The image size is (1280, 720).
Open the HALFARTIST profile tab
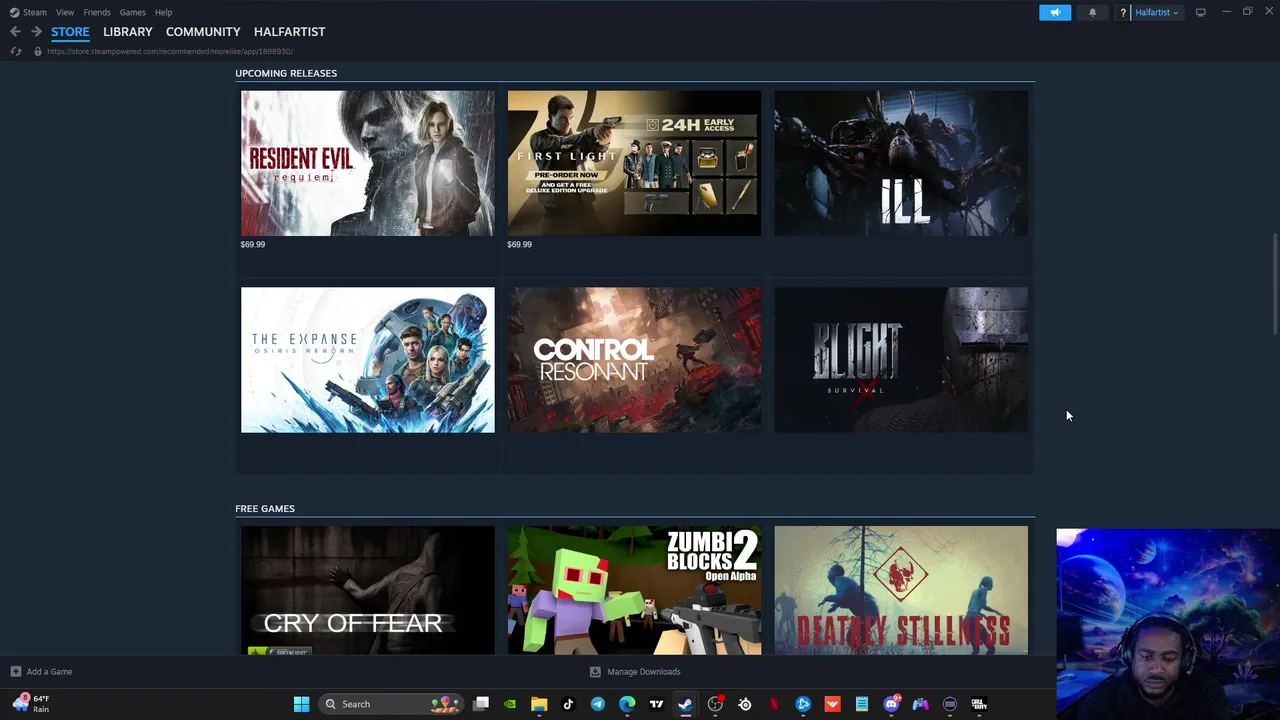(x=289, y=32)
